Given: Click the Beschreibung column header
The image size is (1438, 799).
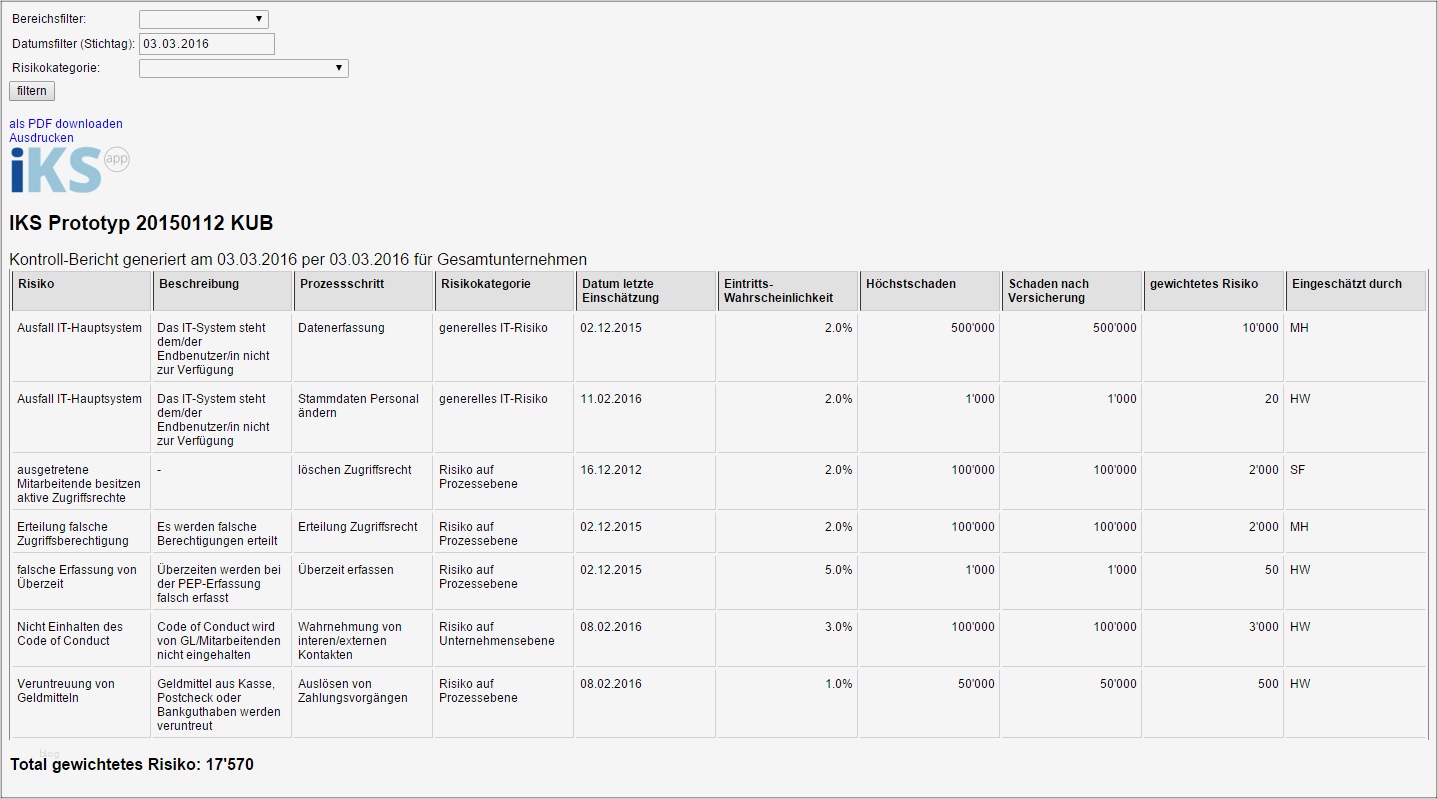Looking at the screenshot, I should [198, 284].
